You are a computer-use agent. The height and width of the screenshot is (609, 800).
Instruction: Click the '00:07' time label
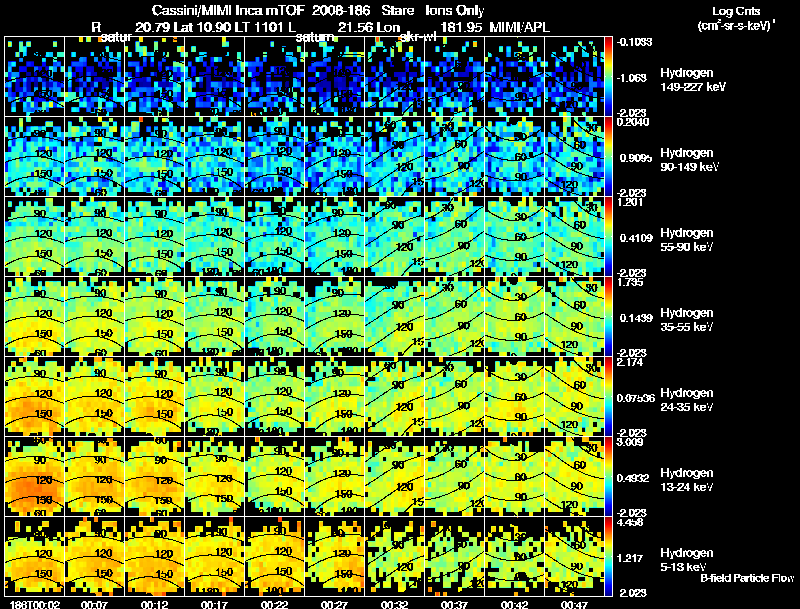95,604
